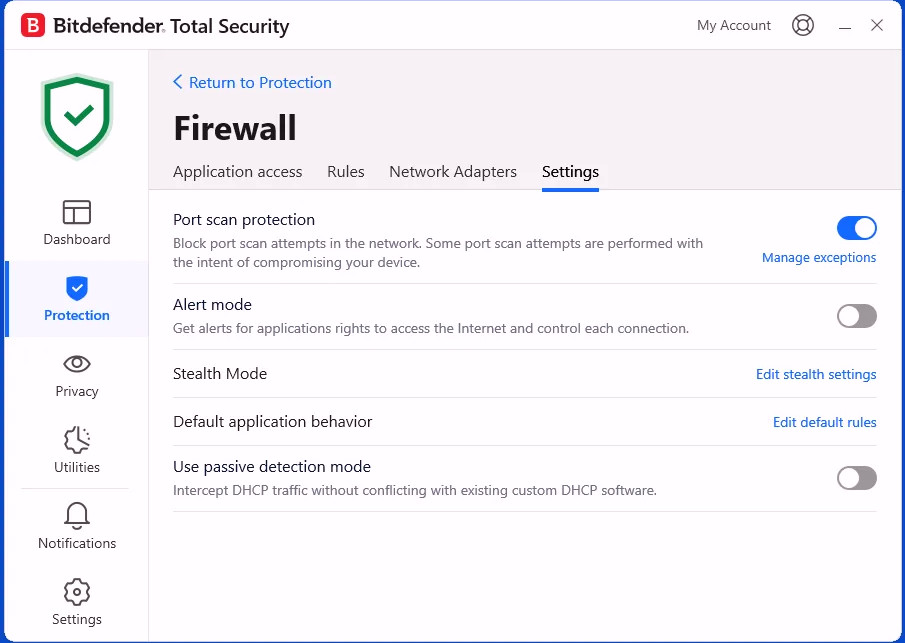
Task: Enable Use passive detection mode toggle
Action: point(857,478)
